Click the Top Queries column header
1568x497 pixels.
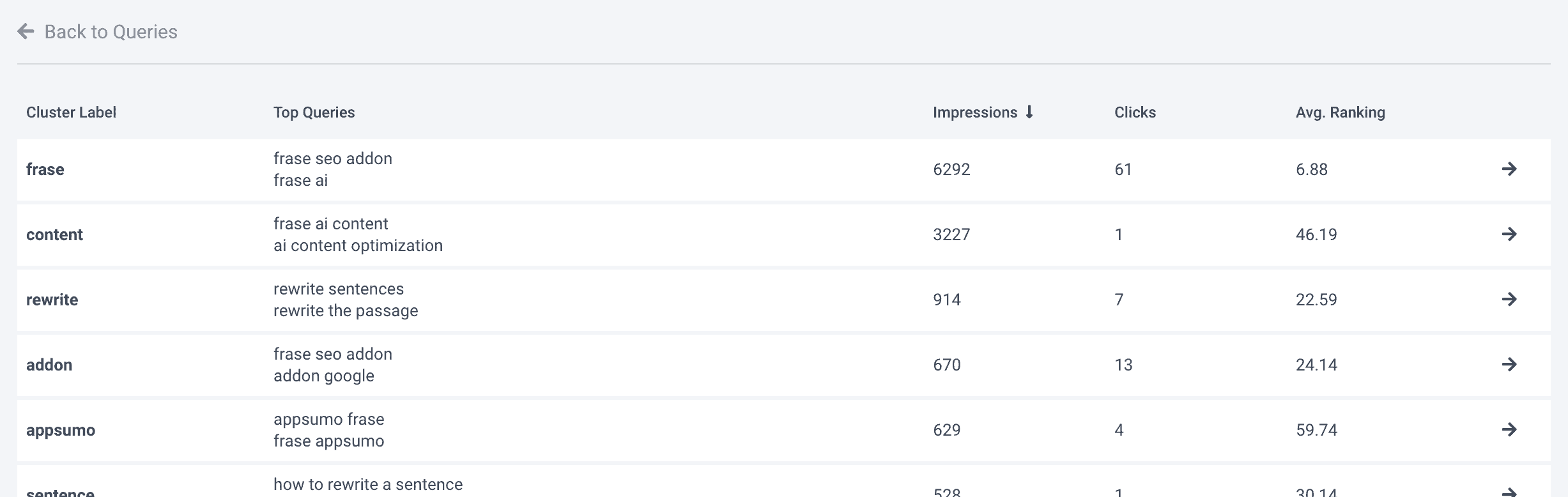314,112
